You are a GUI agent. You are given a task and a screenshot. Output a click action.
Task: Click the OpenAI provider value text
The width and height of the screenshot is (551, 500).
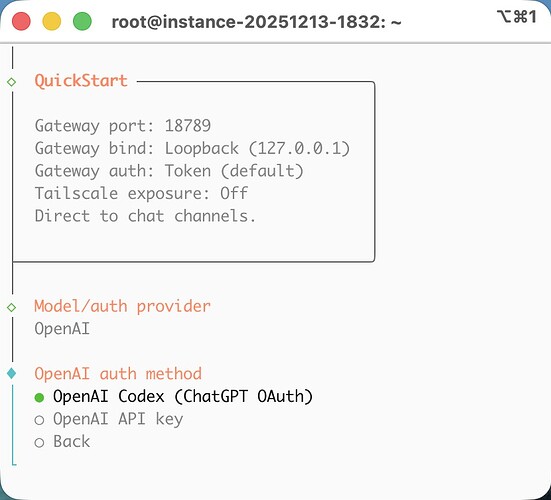[62, 329]
